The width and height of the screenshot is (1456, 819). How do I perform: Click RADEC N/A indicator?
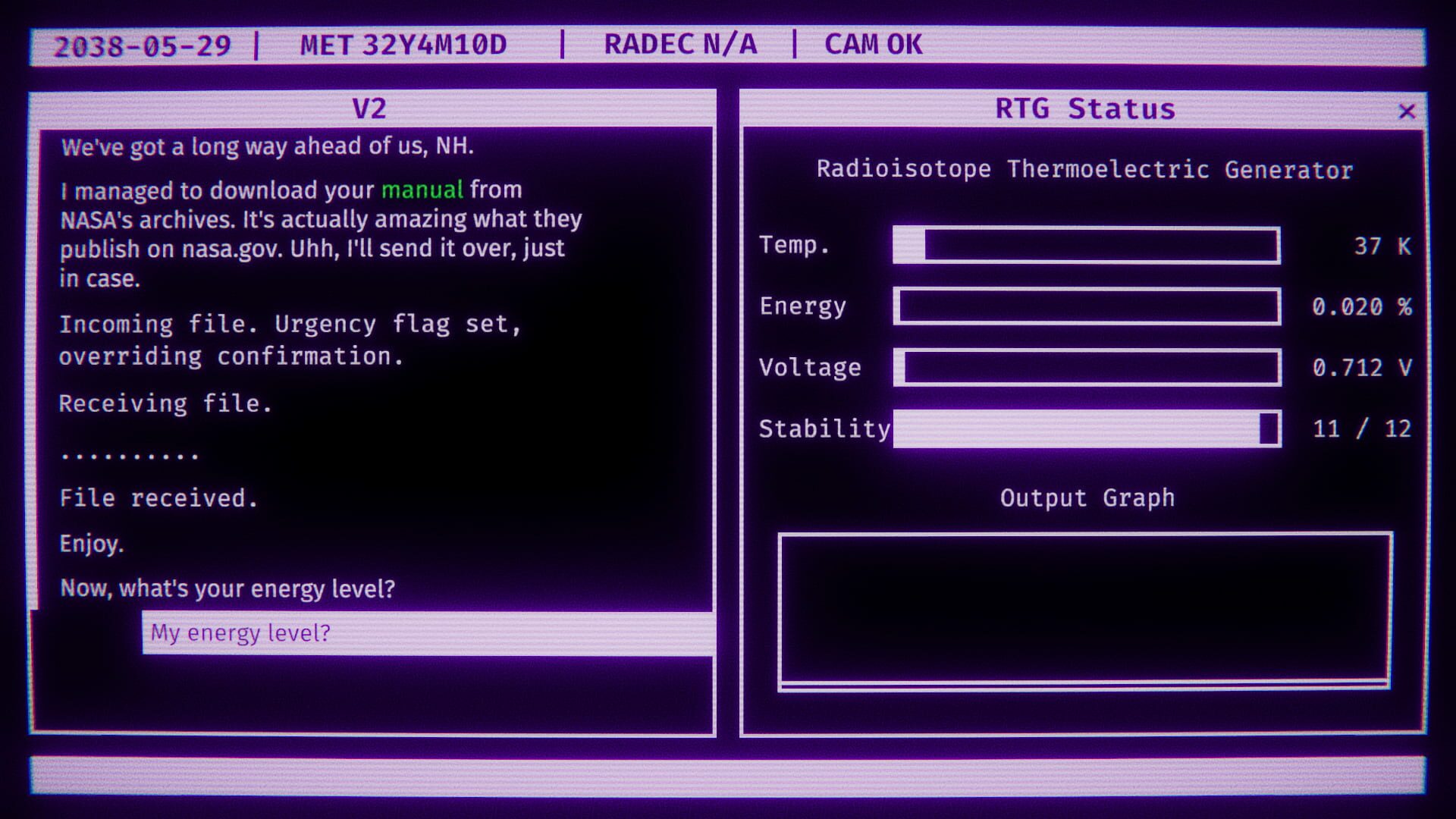[x=680, y=45]
